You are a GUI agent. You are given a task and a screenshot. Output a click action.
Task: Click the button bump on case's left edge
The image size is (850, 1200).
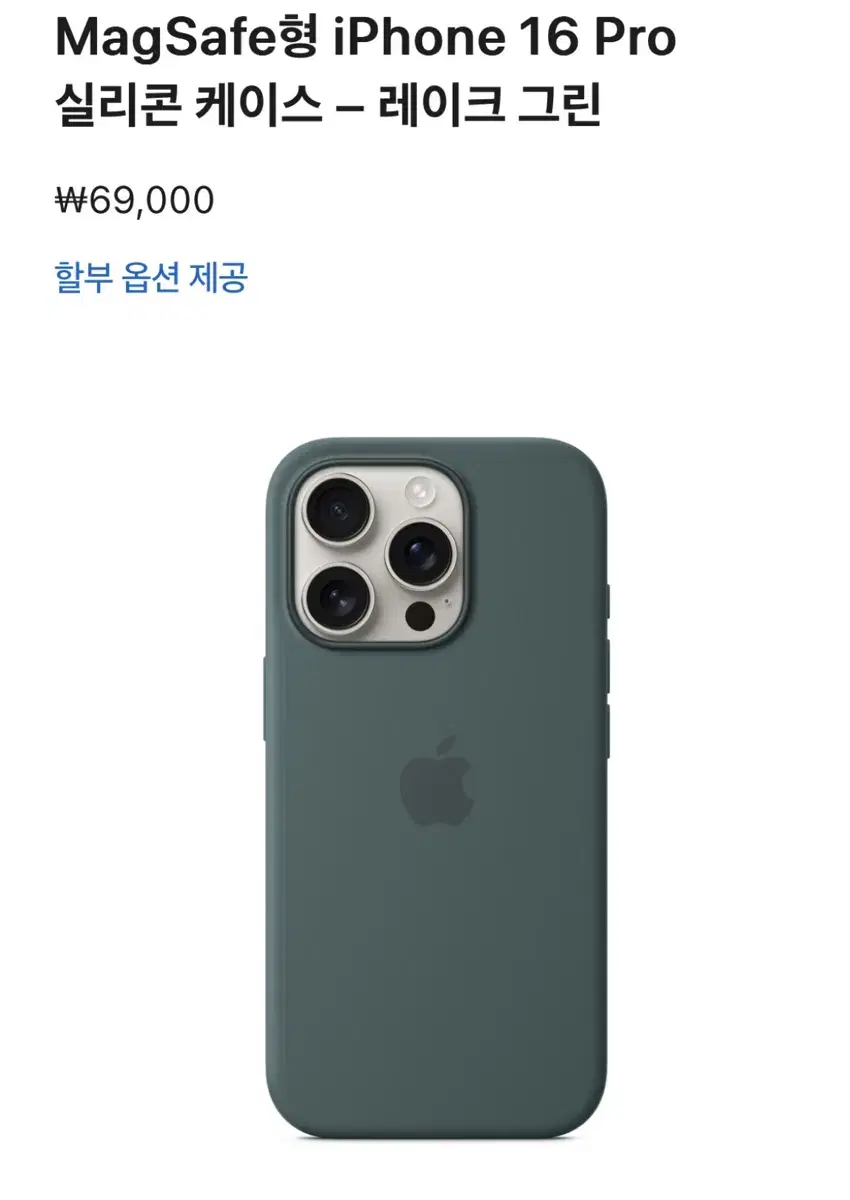click(264, 698)
